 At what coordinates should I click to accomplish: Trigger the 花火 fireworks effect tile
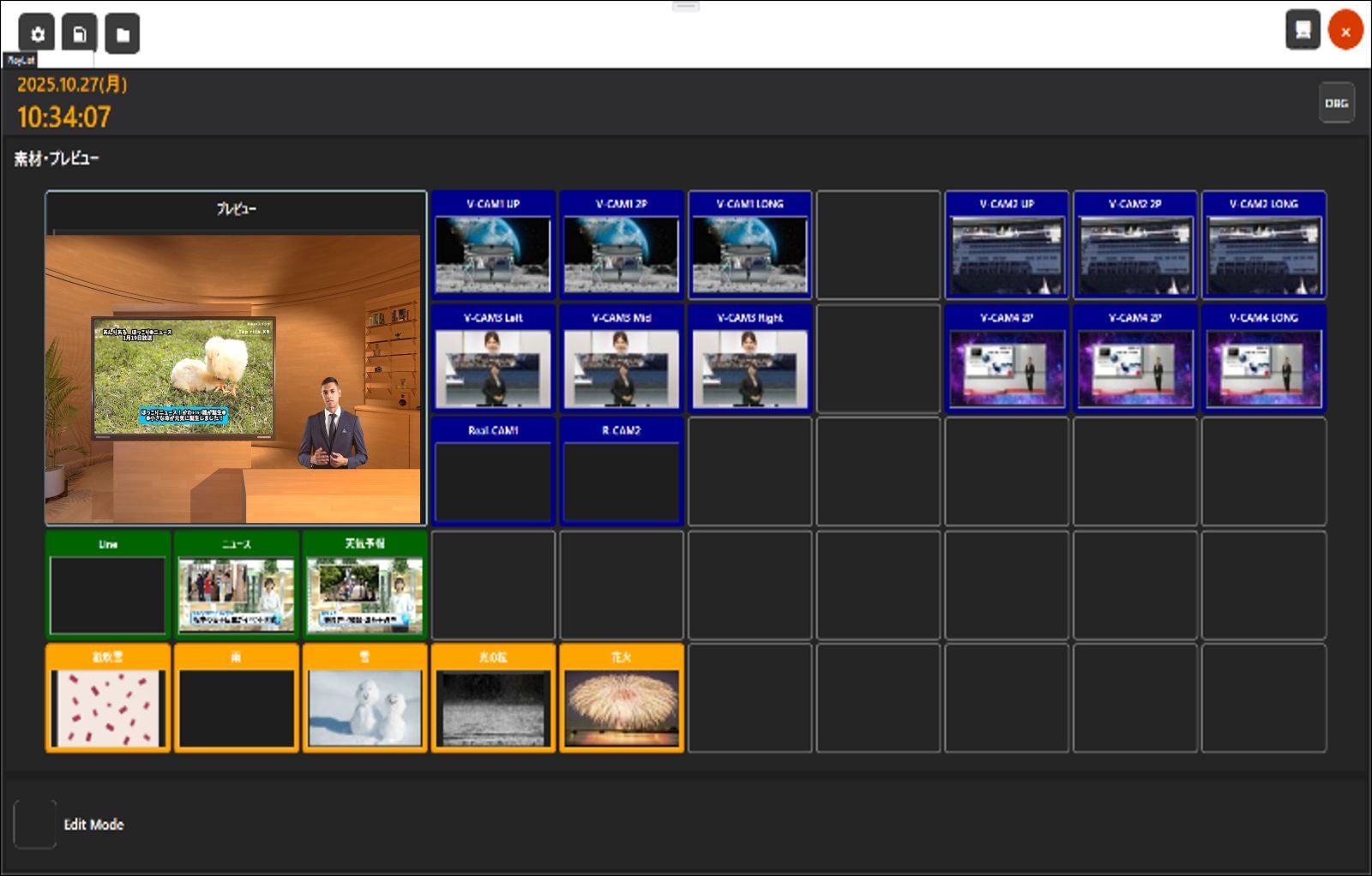pyautogui.click(x=622, y=699)
